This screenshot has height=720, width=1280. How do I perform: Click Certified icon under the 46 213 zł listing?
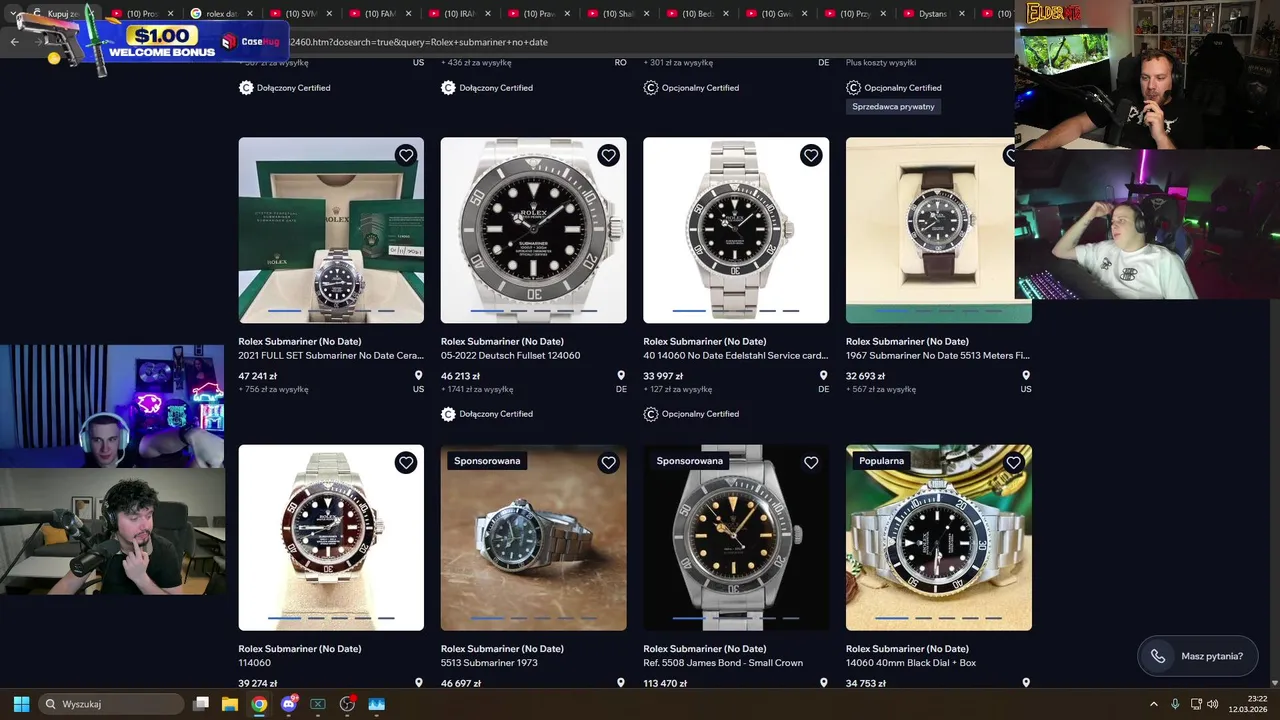[448, 414]
